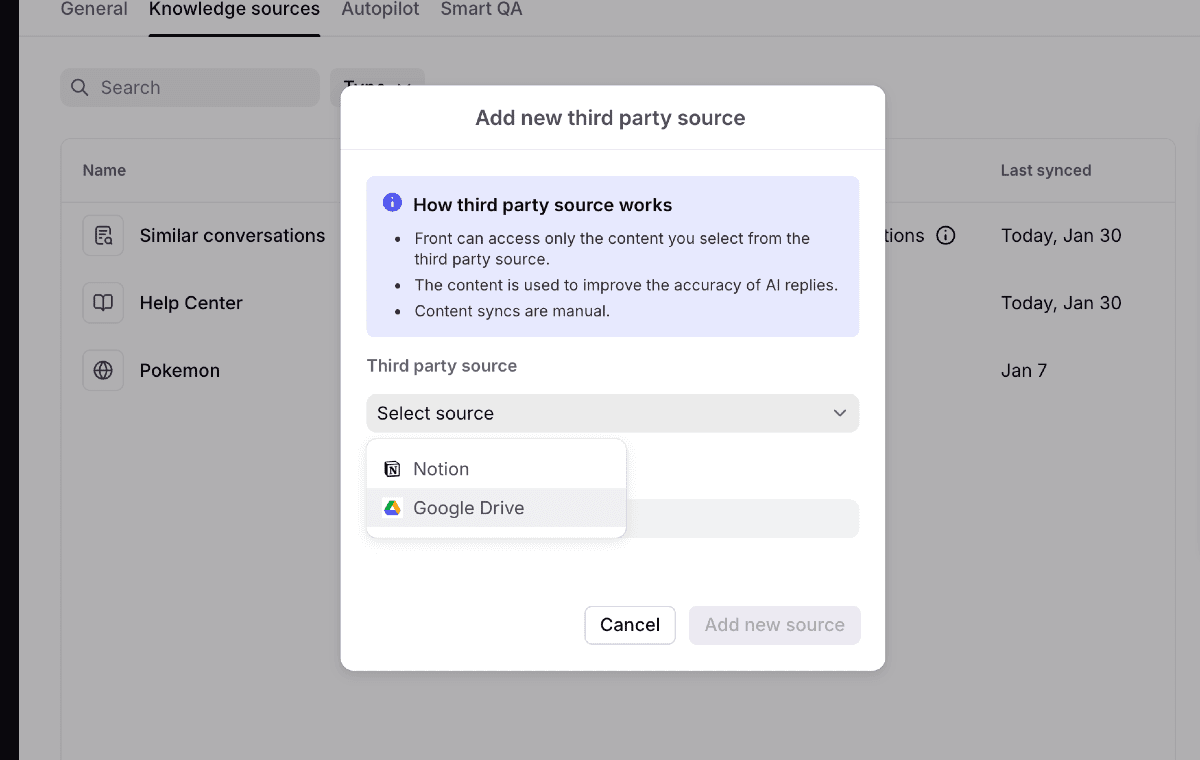Click the magnifying glass search icon

pos(79,87)
